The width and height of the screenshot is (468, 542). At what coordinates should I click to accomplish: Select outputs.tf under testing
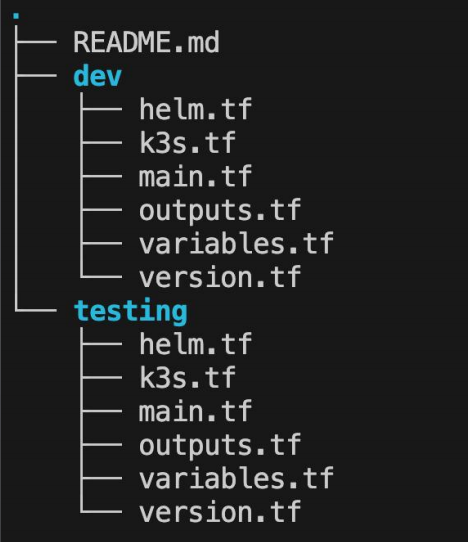pos(220,445)
